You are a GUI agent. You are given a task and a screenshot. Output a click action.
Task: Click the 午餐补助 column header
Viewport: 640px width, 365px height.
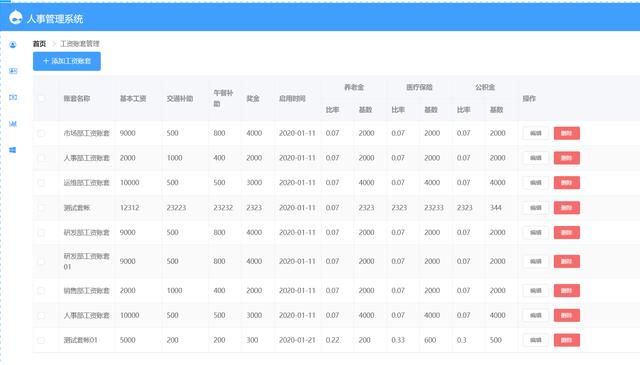pyautogui.click(x=223, y=98)
